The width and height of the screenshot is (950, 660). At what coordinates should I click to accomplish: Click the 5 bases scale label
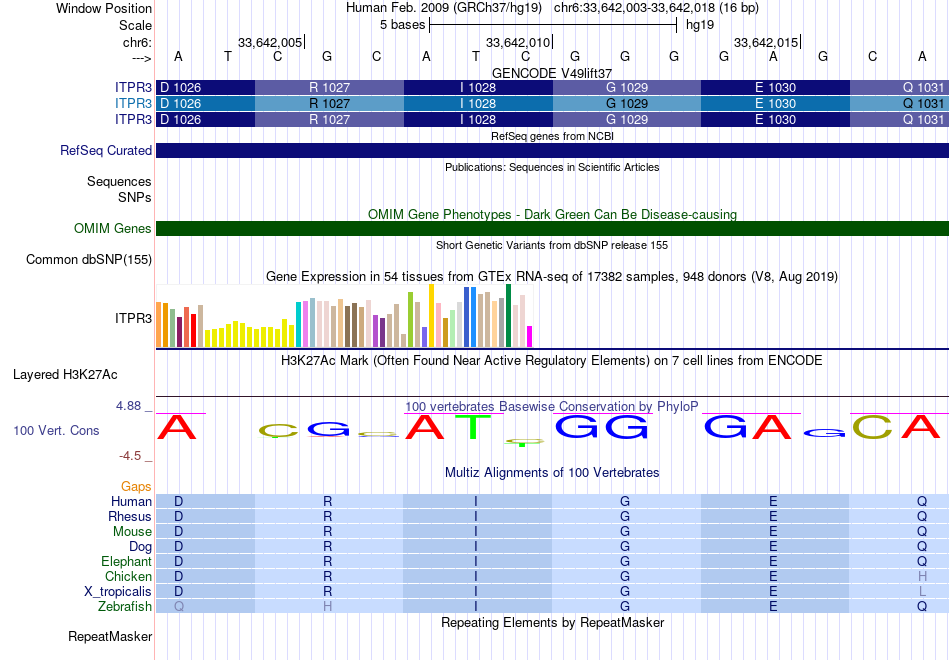402,25
